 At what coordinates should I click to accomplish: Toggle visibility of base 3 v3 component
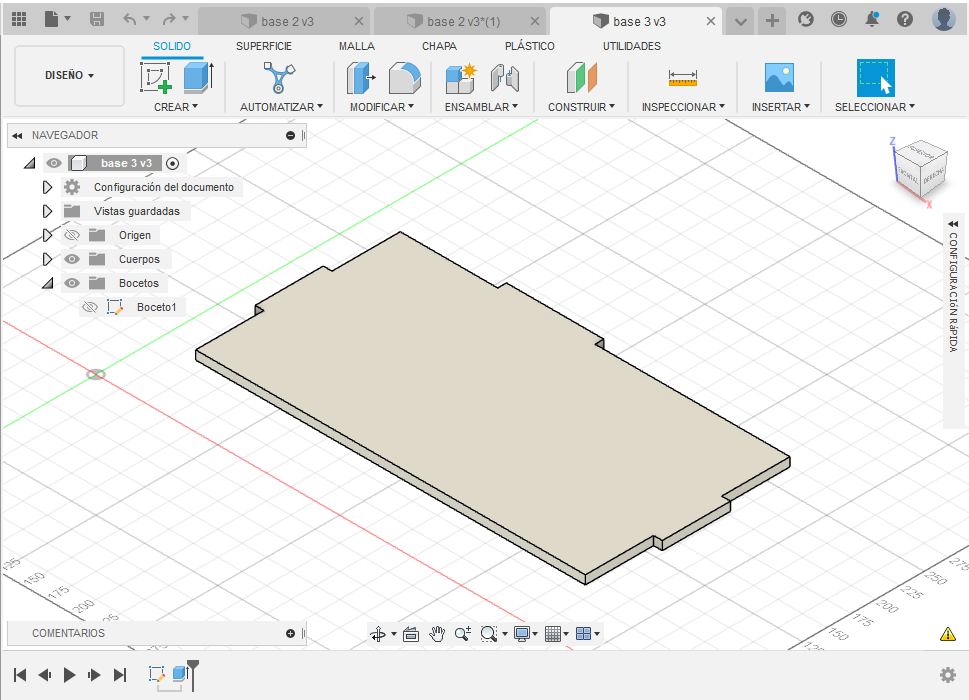54,163
